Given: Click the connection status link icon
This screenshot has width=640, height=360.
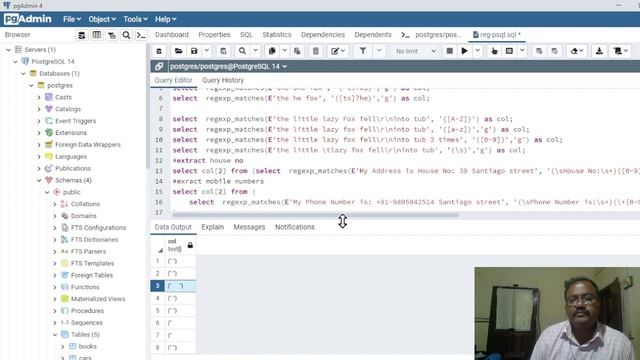Looking at the screenshot, I should pos(159,66).
